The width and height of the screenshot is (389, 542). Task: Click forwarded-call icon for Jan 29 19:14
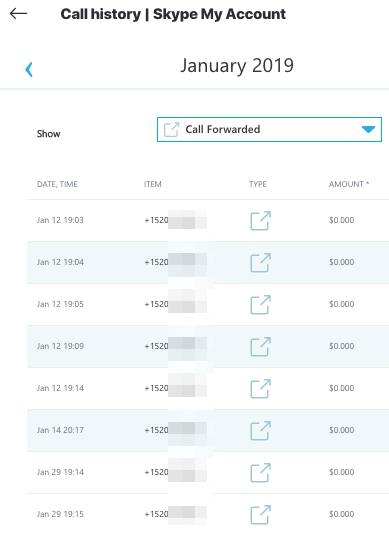click(260, 472)
